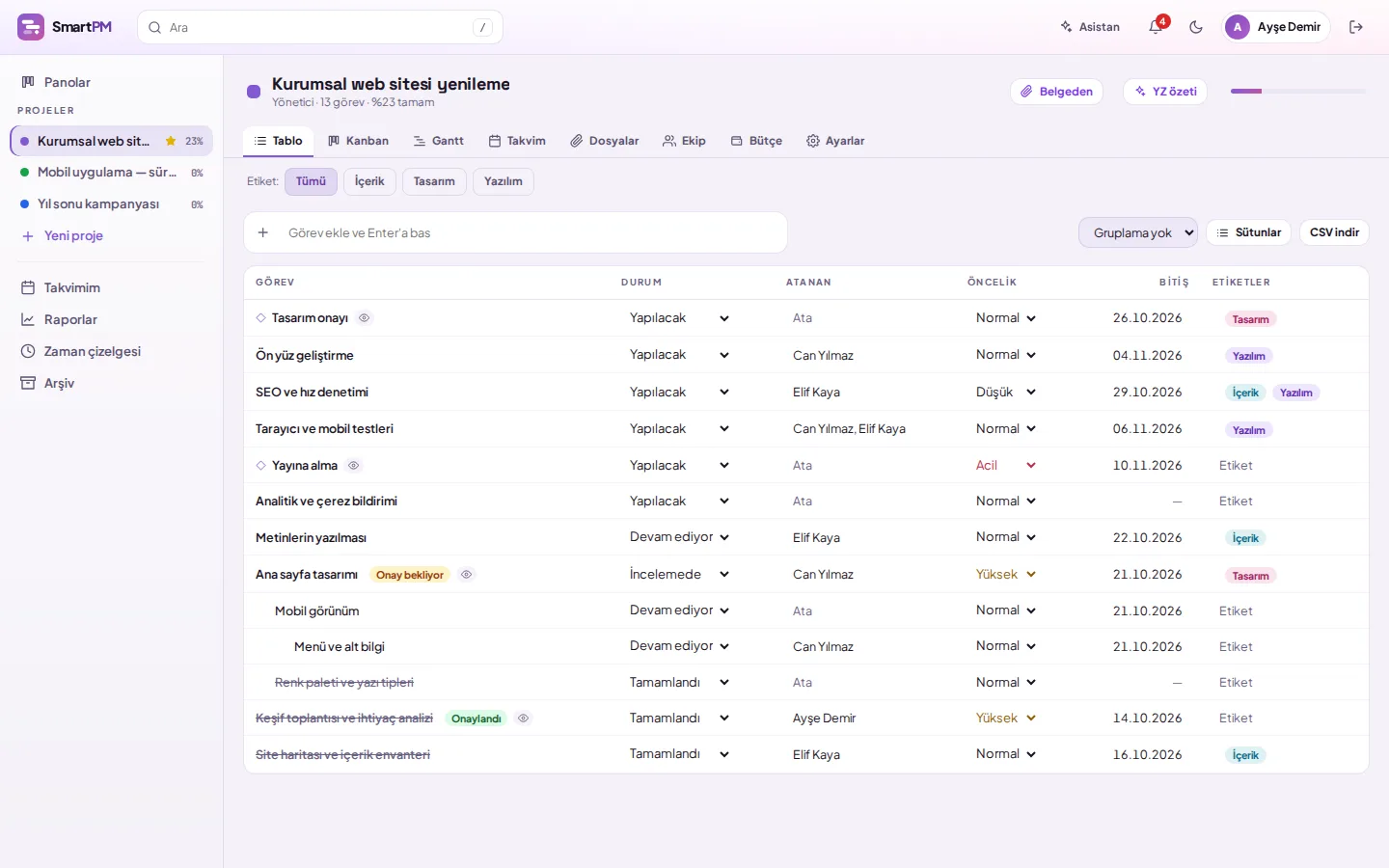Open Zaman çizelgesi in the sidebar

point(111,351)
